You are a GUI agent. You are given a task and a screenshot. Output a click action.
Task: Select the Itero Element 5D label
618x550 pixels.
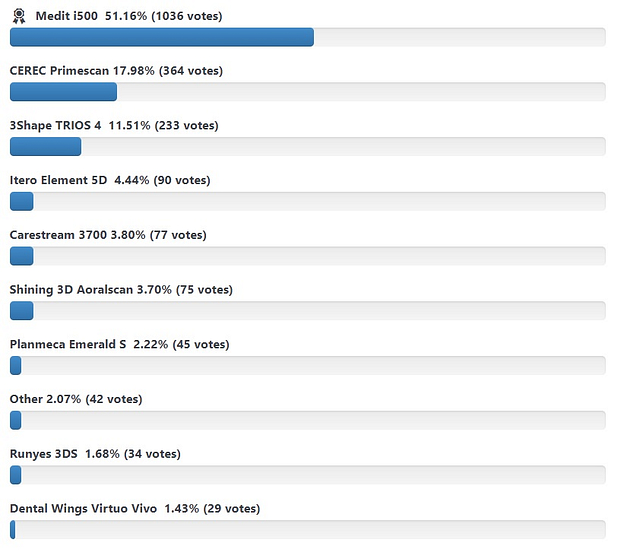[110, 181]
